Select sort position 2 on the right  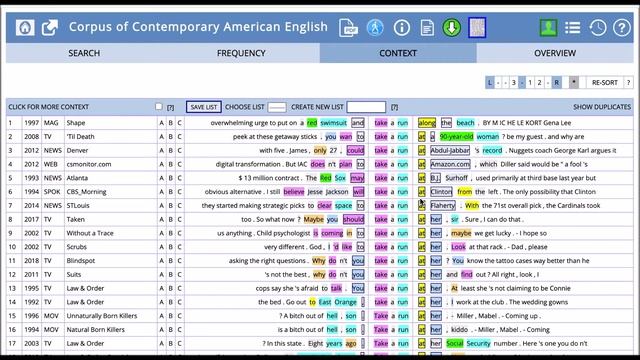tap(539, 82)
